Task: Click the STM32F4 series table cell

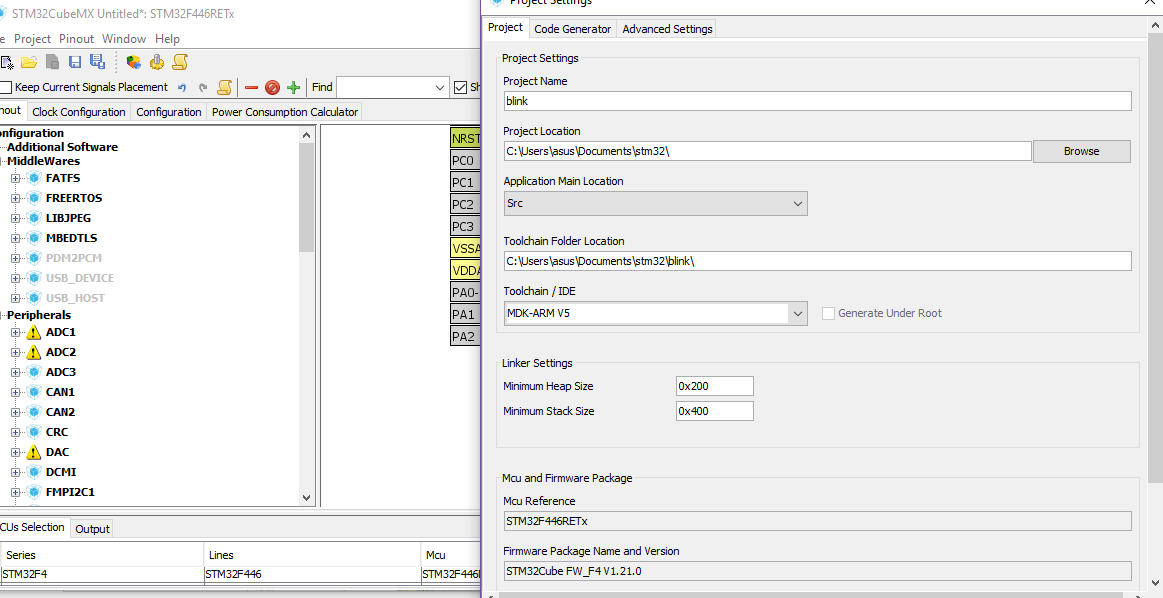Action: click(102, 574)
